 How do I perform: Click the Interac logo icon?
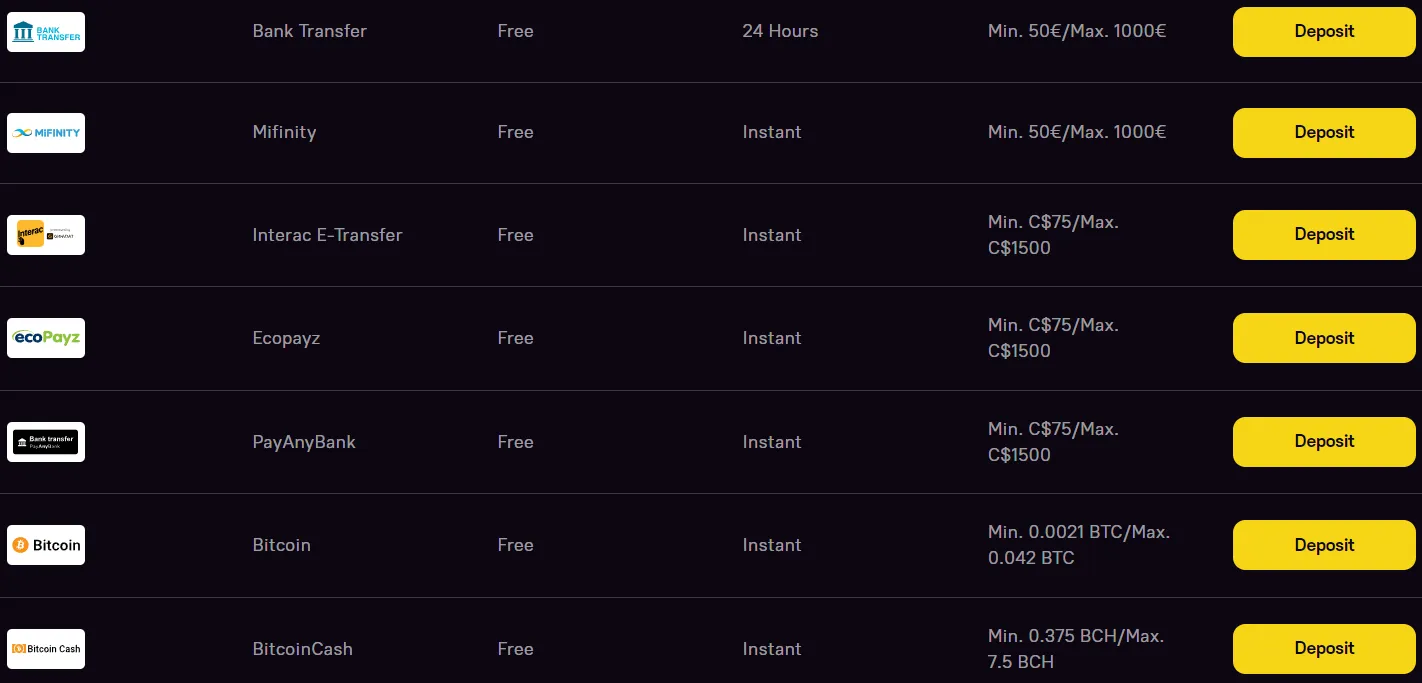point(46,235)
